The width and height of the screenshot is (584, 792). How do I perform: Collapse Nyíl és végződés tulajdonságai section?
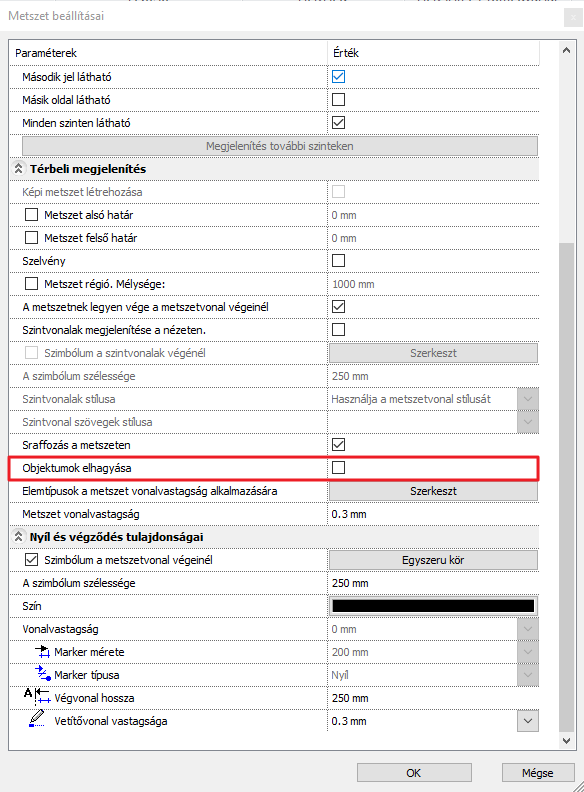18,536
